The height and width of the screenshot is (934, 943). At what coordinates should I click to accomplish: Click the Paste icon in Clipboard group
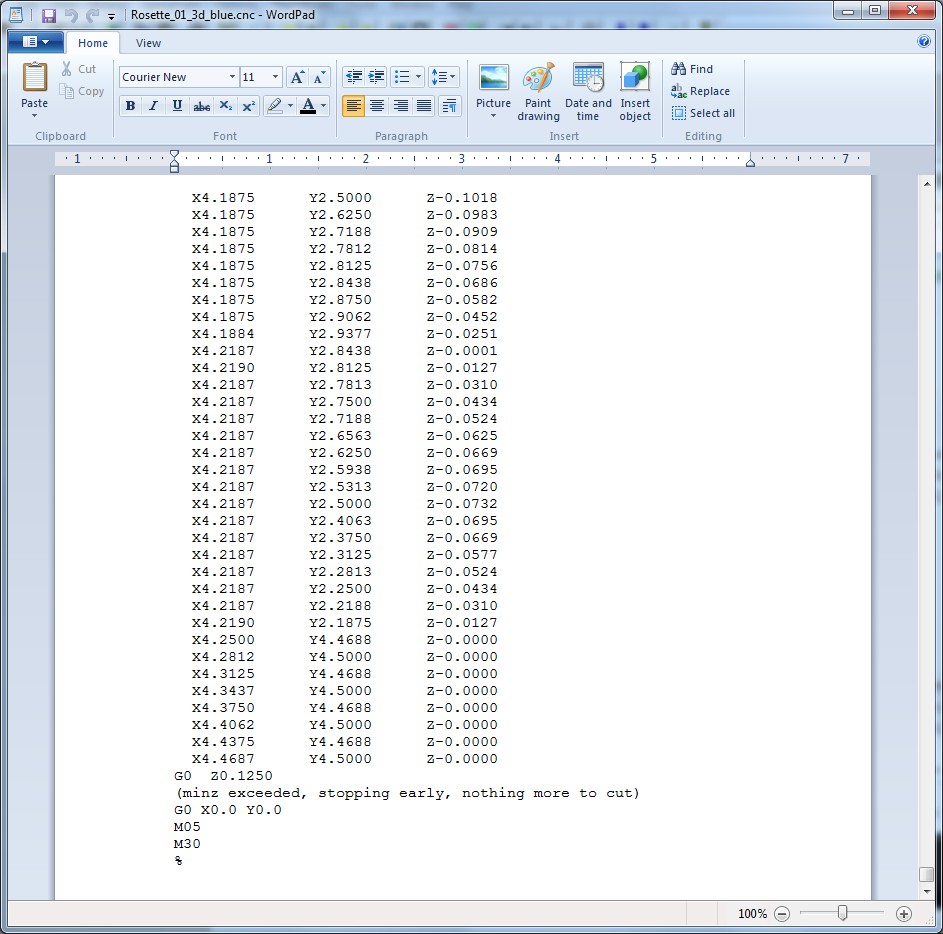35,78
